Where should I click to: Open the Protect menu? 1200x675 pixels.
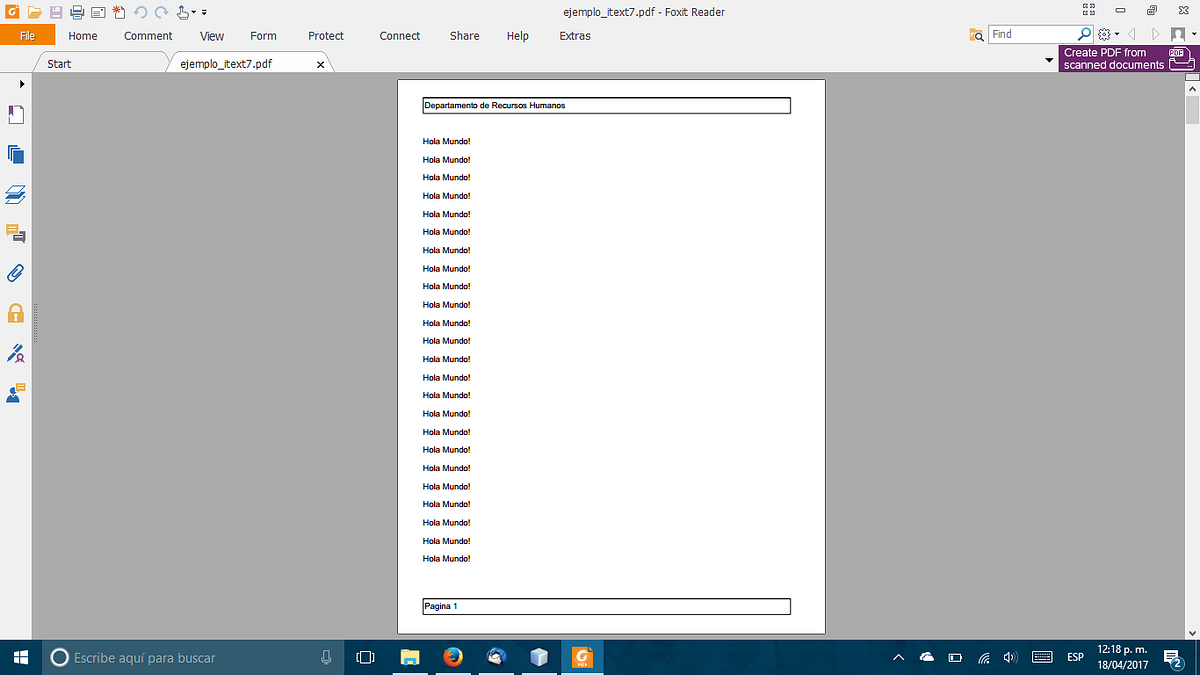coord(325,36)
